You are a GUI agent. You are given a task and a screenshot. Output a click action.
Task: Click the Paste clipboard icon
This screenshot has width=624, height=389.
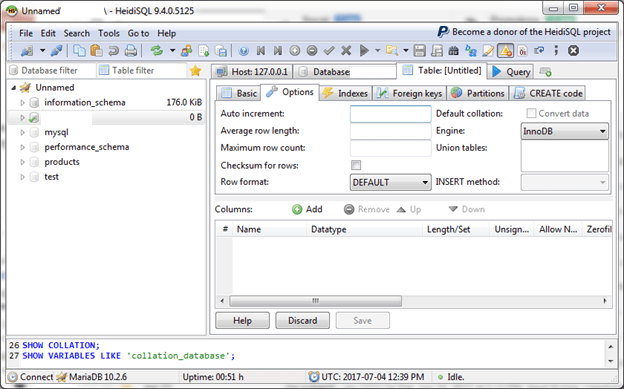(x=96, y=51)
